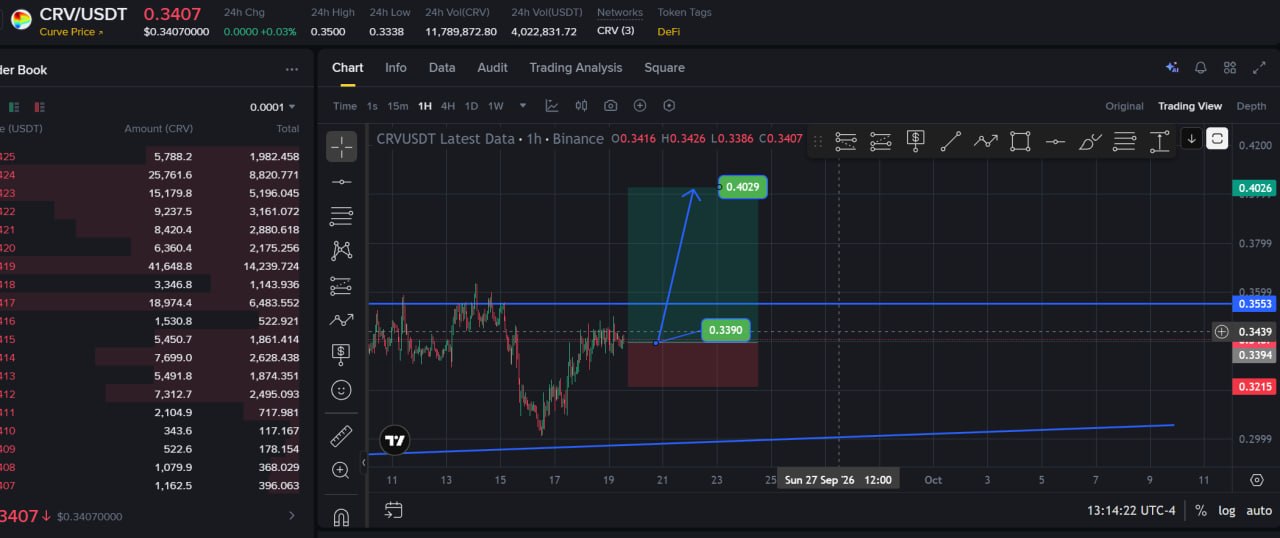Select the 1H interval
1280x538 pixels.
point(425,106)
